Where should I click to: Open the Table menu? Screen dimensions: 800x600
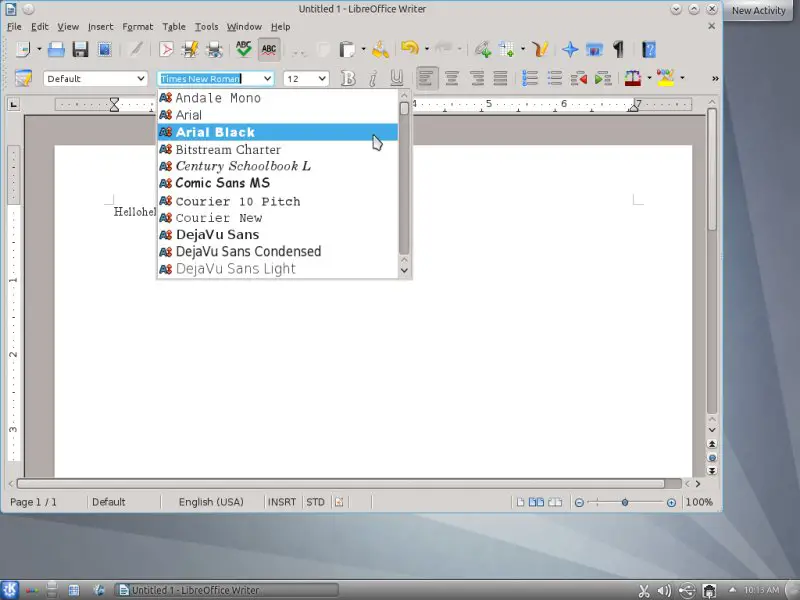coord(174,27)
